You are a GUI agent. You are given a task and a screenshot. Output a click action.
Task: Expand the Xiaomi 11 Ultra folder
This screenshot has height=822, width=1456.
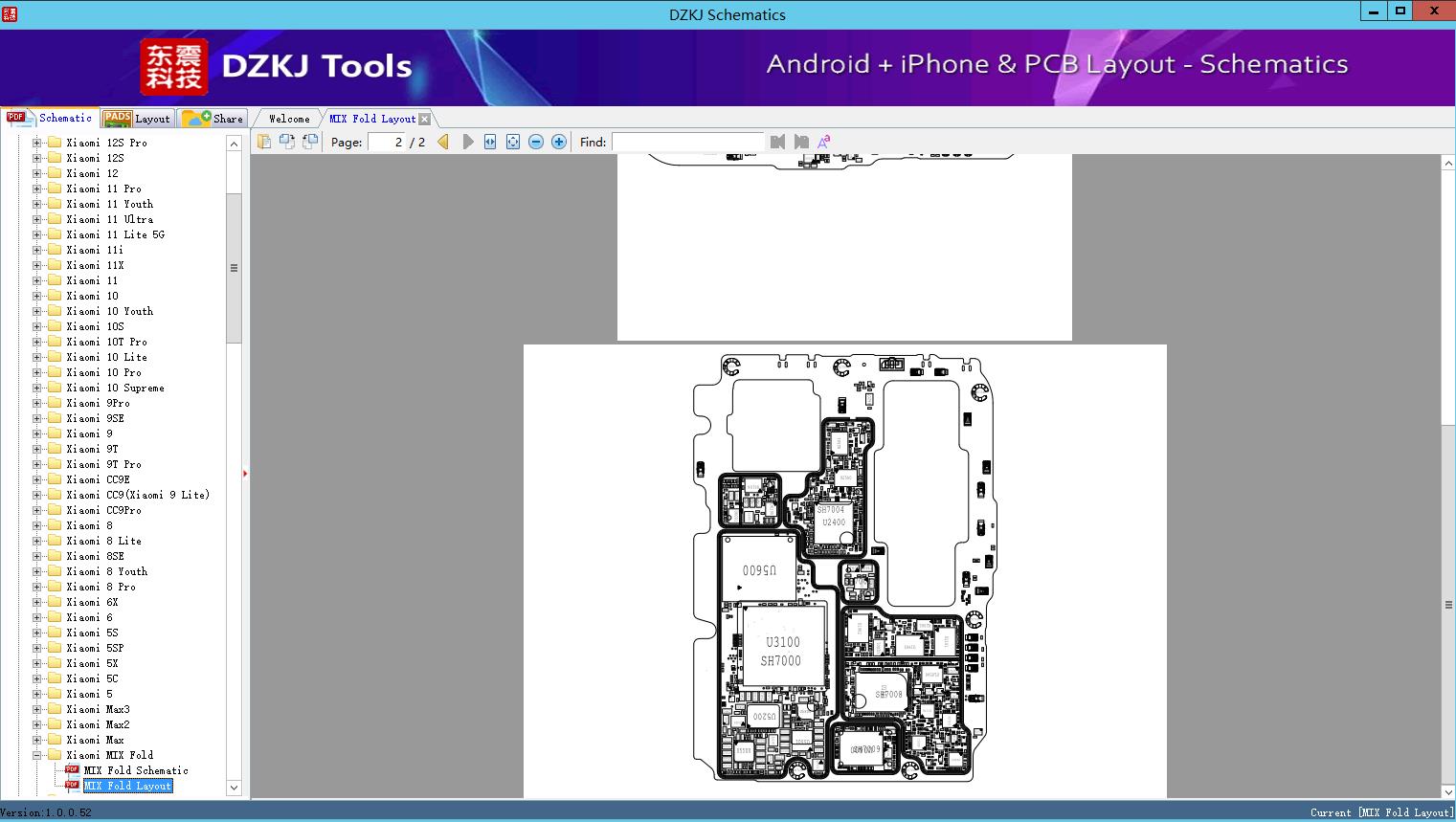click(37, 219)
